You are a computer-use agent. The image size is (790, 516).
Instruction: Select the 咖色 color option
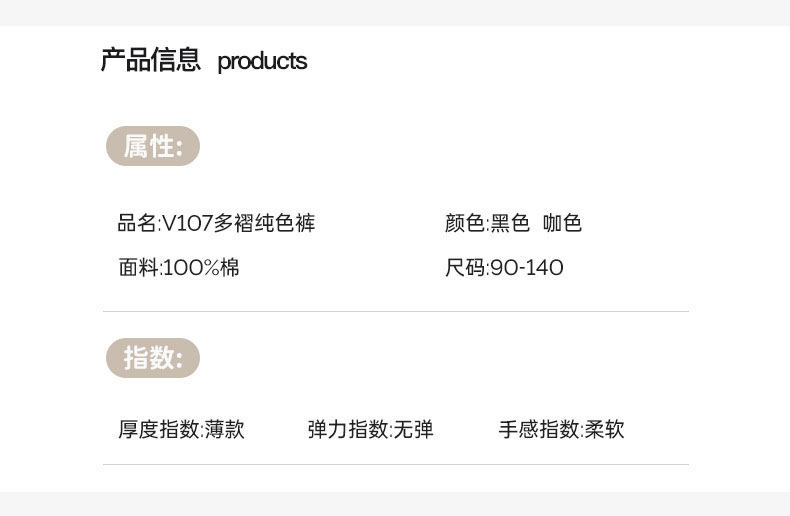tap(562, 223)
